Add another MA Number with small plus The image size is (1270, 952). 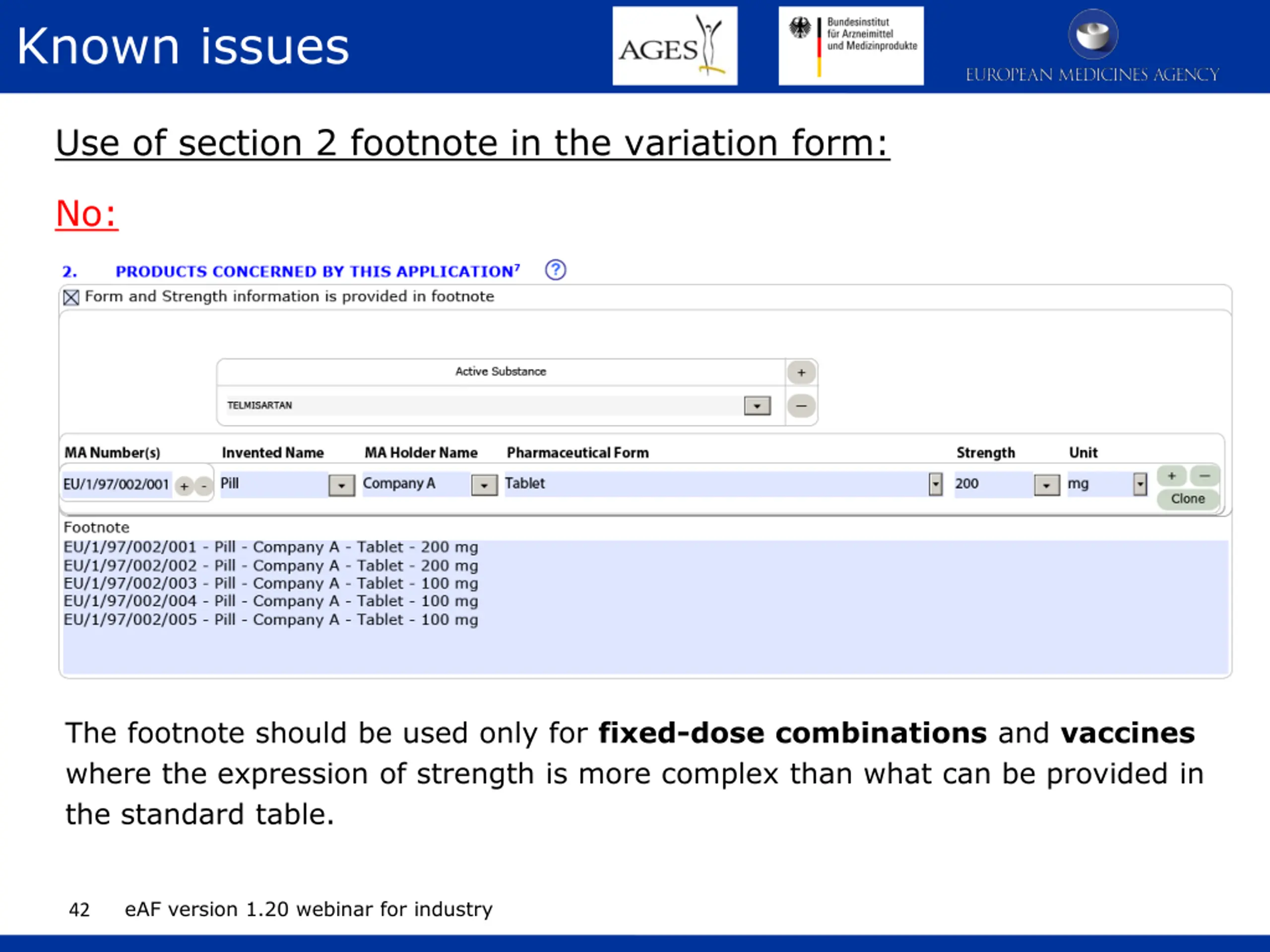185,486
